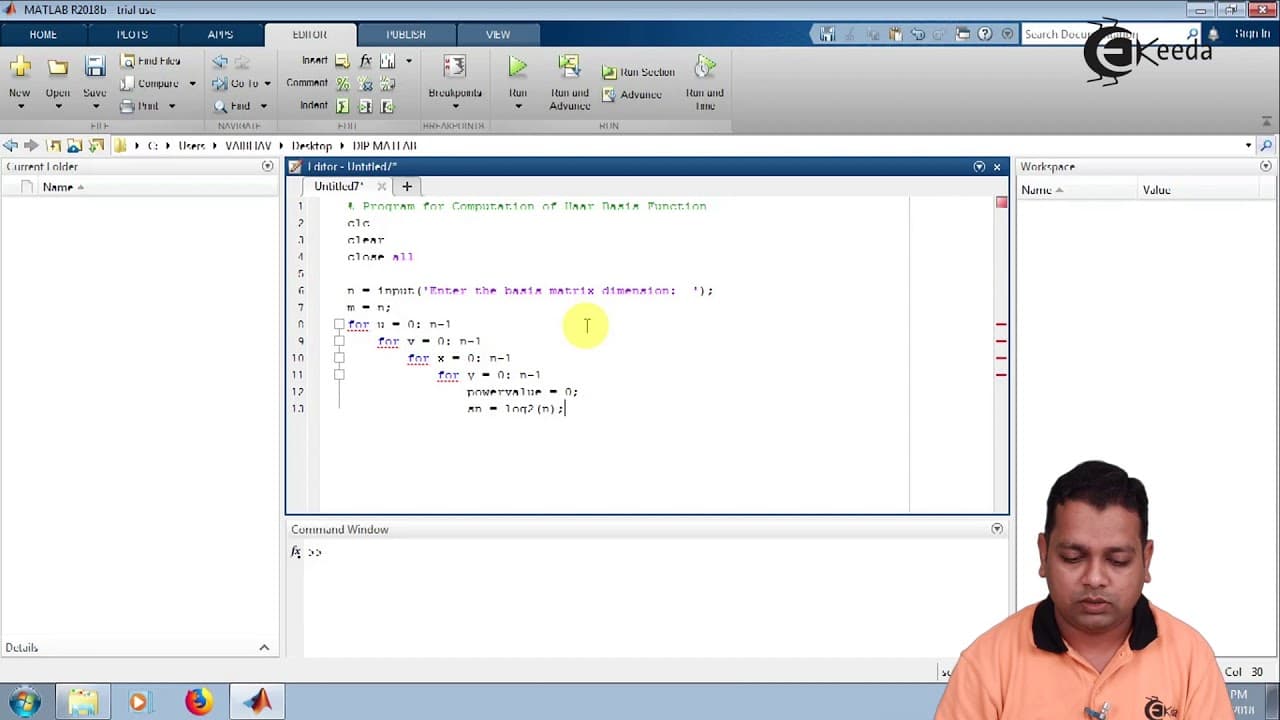Click the navigate back arrow in Navigate section

220,61
